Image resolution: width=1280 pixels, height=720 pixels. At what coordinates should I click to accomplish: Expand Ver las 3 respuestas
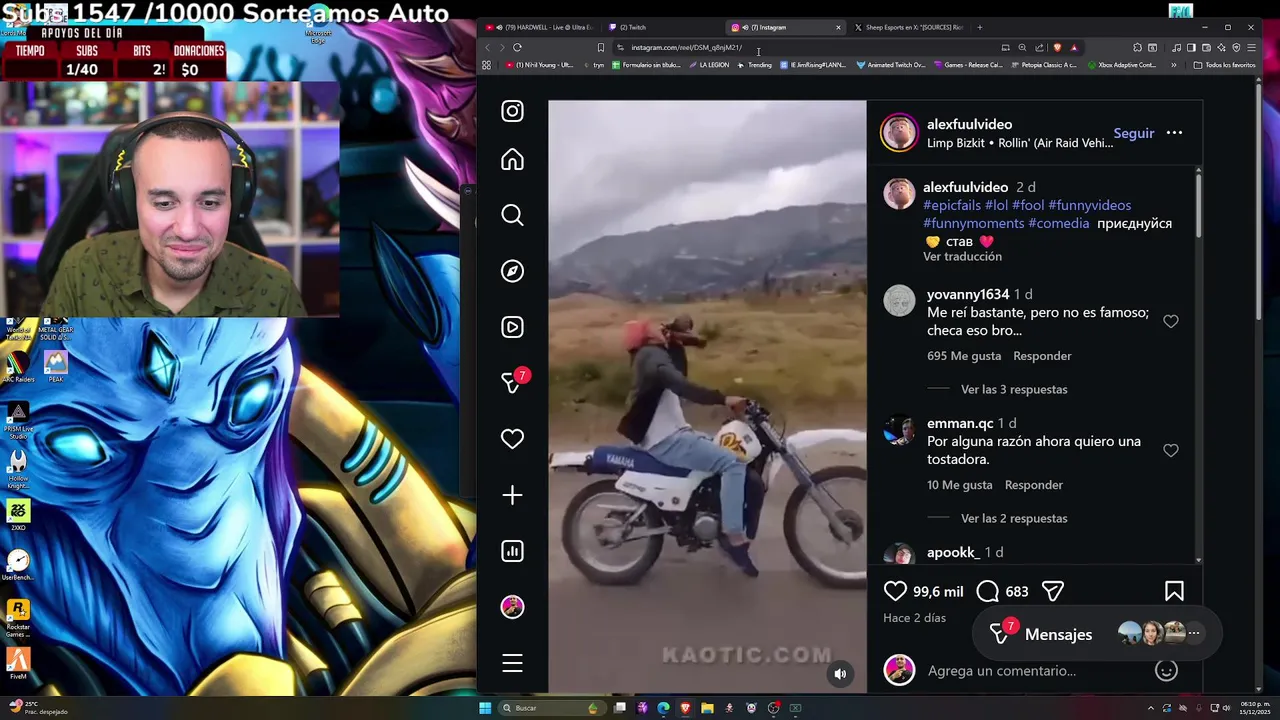pyautogui.click(x=1014, y=389)
